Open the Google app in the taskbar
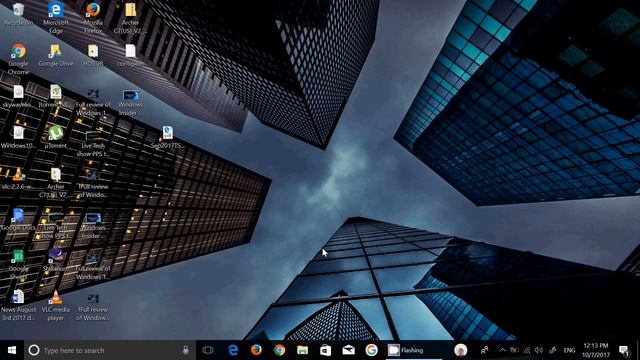Viewport: 640px width, 360px height. [x=371, y=350]
